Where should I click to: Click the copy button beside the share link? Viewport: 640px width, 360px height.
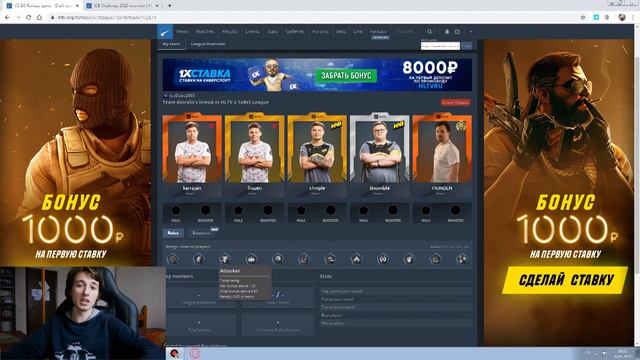coord(467,46)
